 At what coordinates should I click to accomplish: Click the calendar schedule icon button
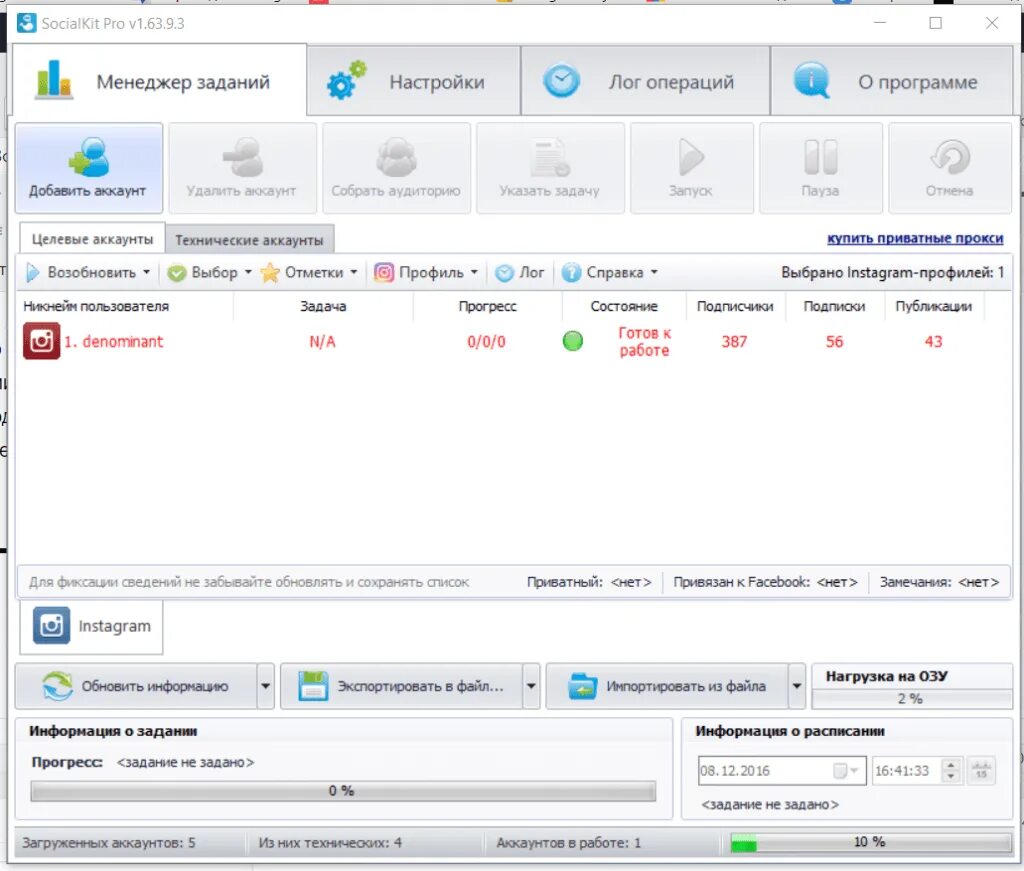pyautogui.click(x=981, y=770)
